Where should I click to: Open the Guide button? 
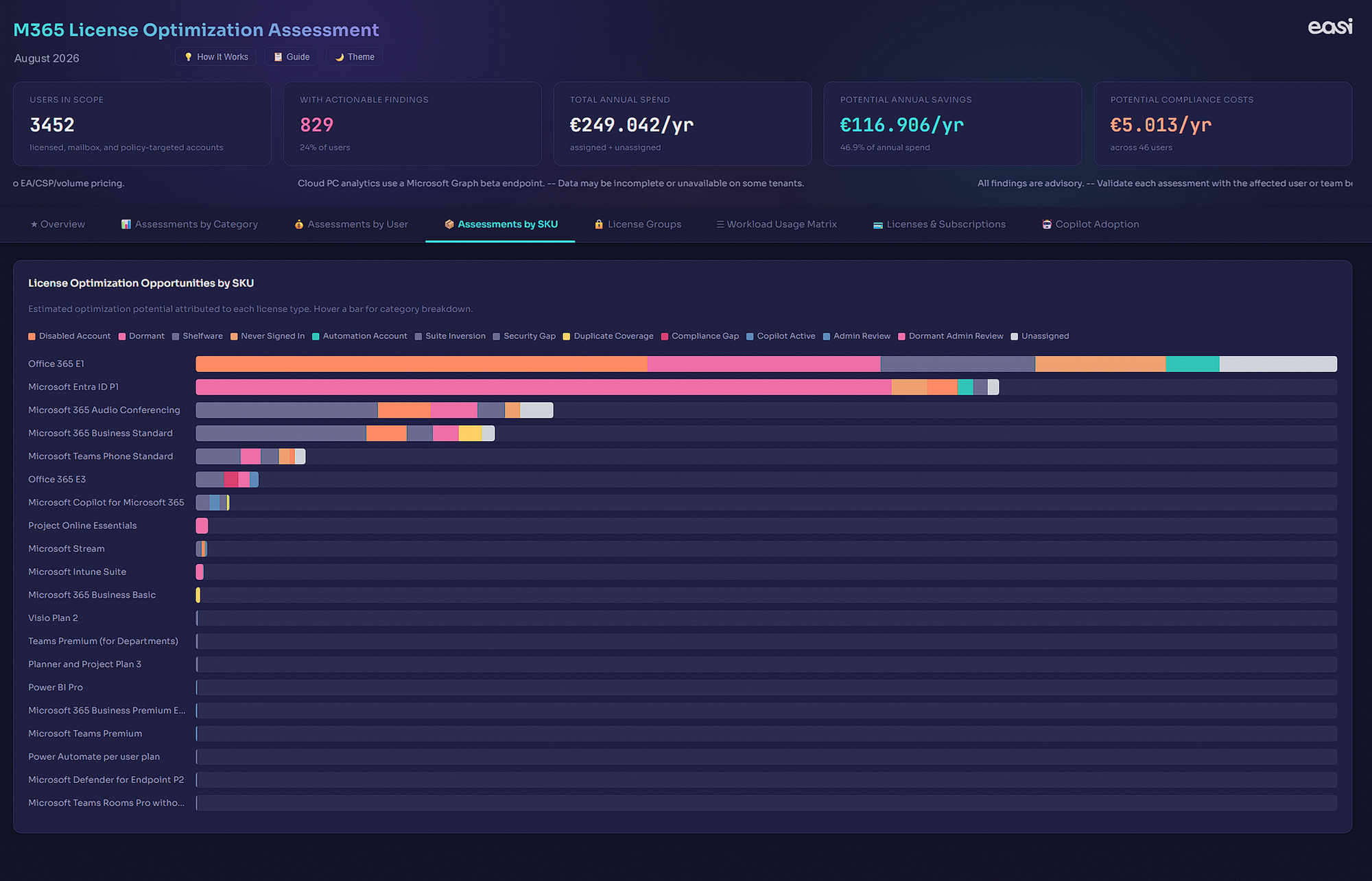pyautogui.click(x=292, y=57)
